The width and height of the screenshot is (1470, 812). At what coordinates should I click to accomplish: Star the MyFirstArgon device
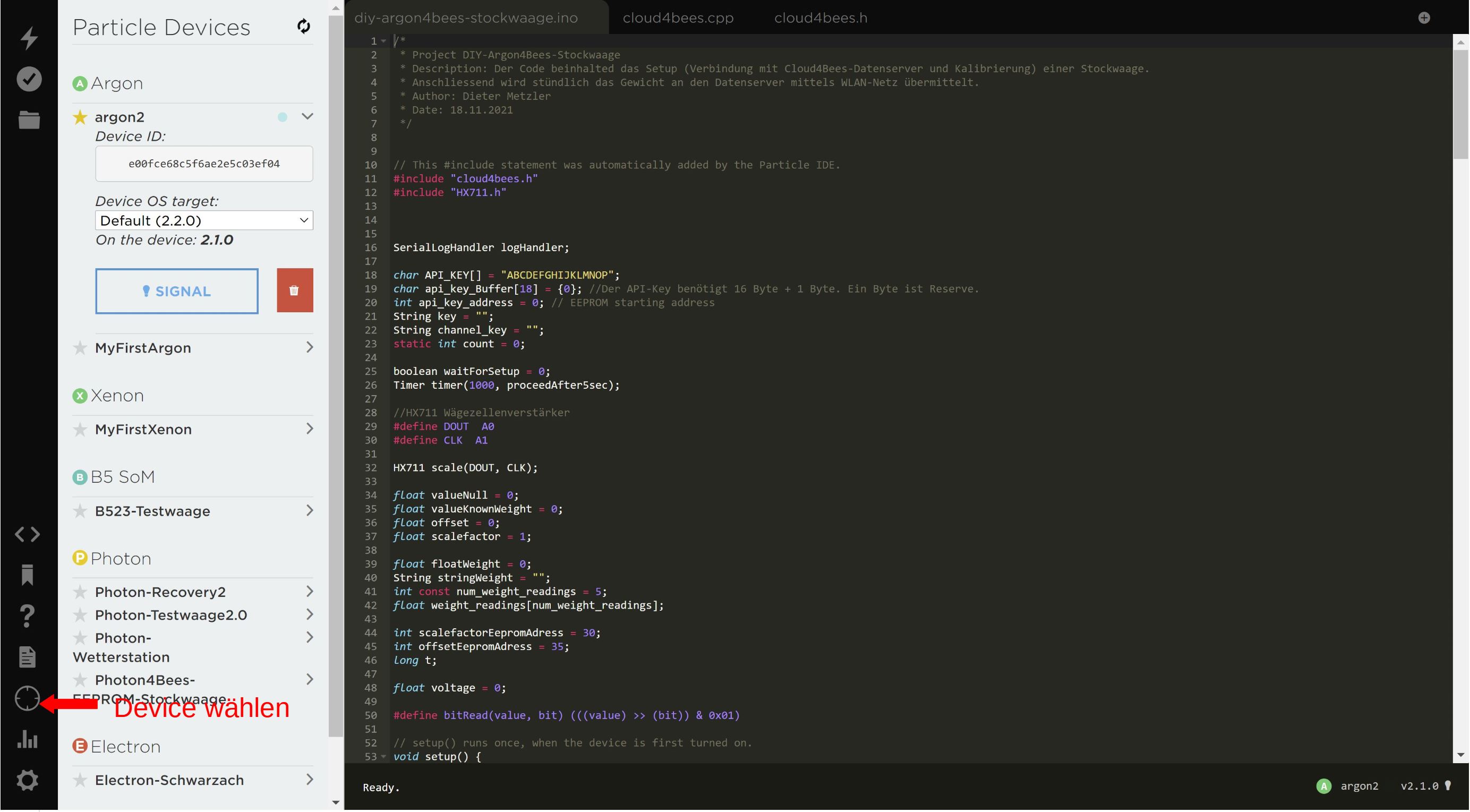pyautogui.click(x=80, y=348)
